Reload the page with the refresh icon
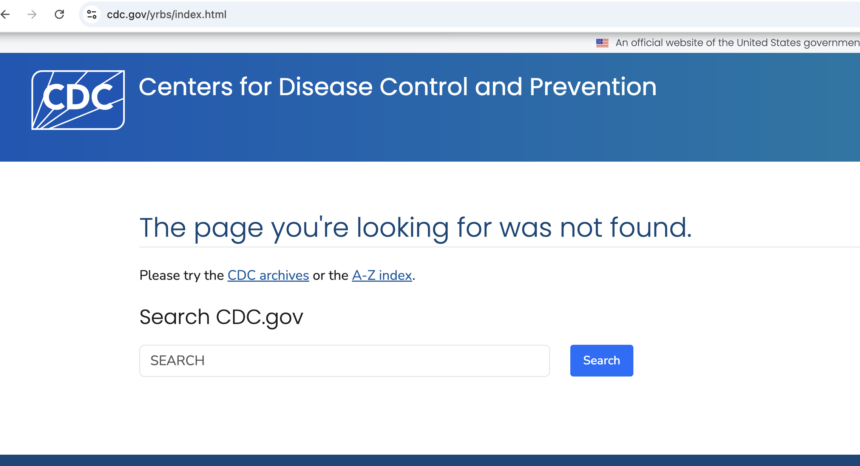860x466 pixels. [59, 14]
